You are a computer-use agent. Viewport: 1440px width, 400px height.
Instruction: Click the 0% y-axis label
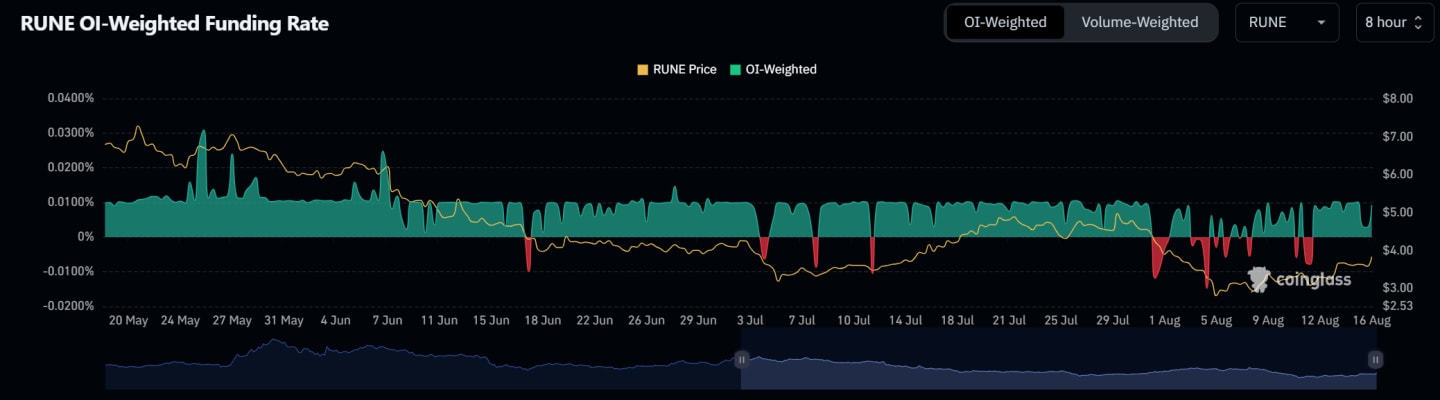point(85,237)
